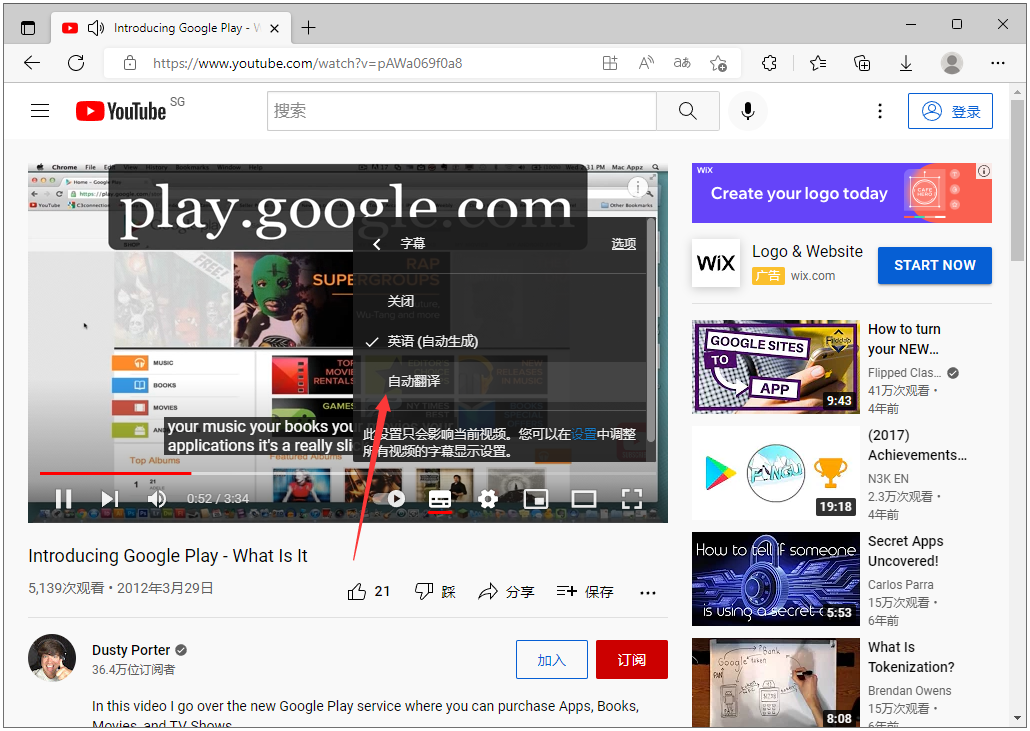Click the search magnifier button

(x=688, y=111)
